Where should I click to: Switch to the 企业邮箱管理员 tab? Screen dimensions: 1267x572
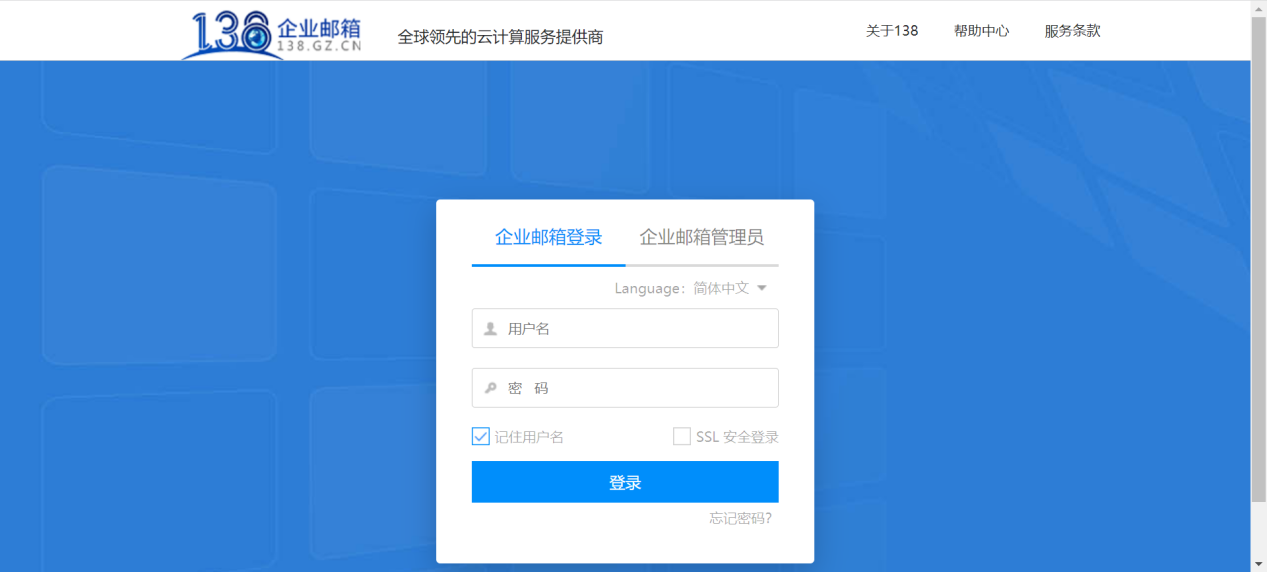(702, 237)
